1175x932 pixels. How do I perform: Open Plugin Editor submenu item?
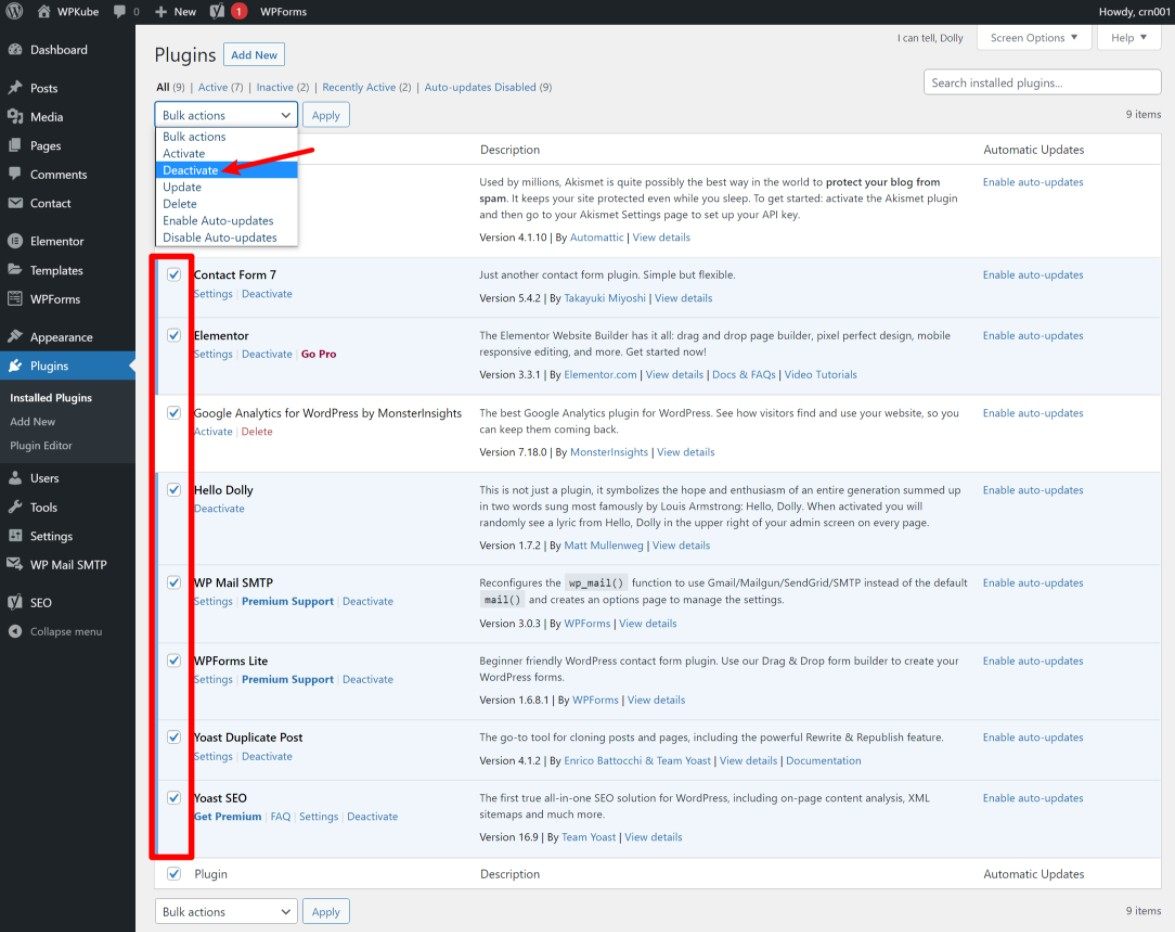click(x=41, y=445)
